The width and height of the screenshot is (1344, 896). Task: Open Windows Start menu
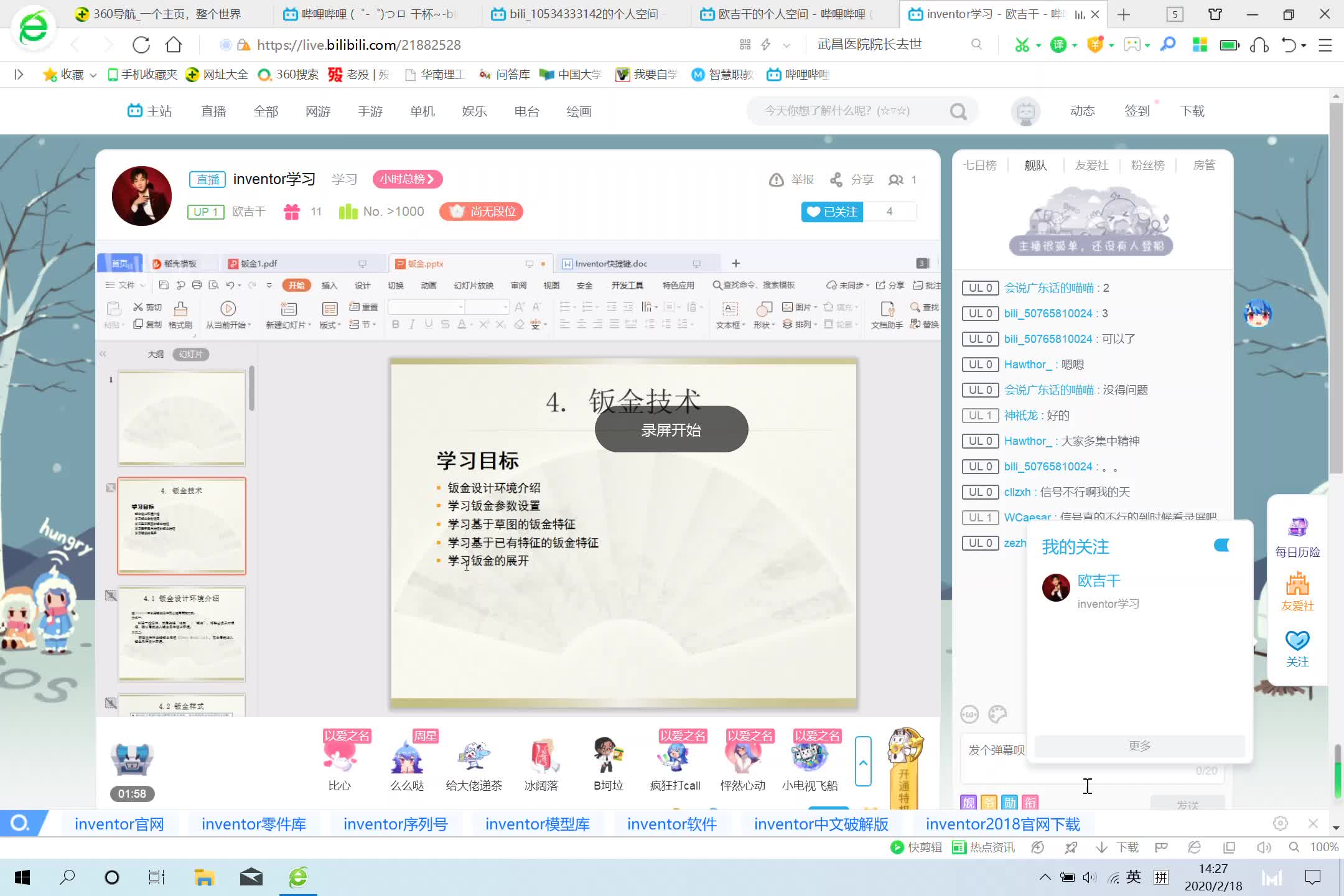pyautogui.click(x=22, y=877)
